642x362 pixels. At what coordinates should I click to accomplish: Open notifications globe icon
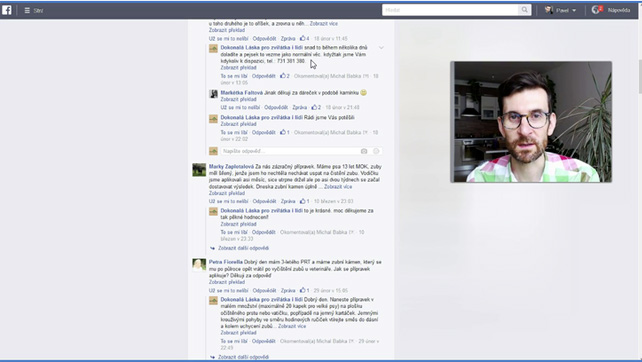596,10
